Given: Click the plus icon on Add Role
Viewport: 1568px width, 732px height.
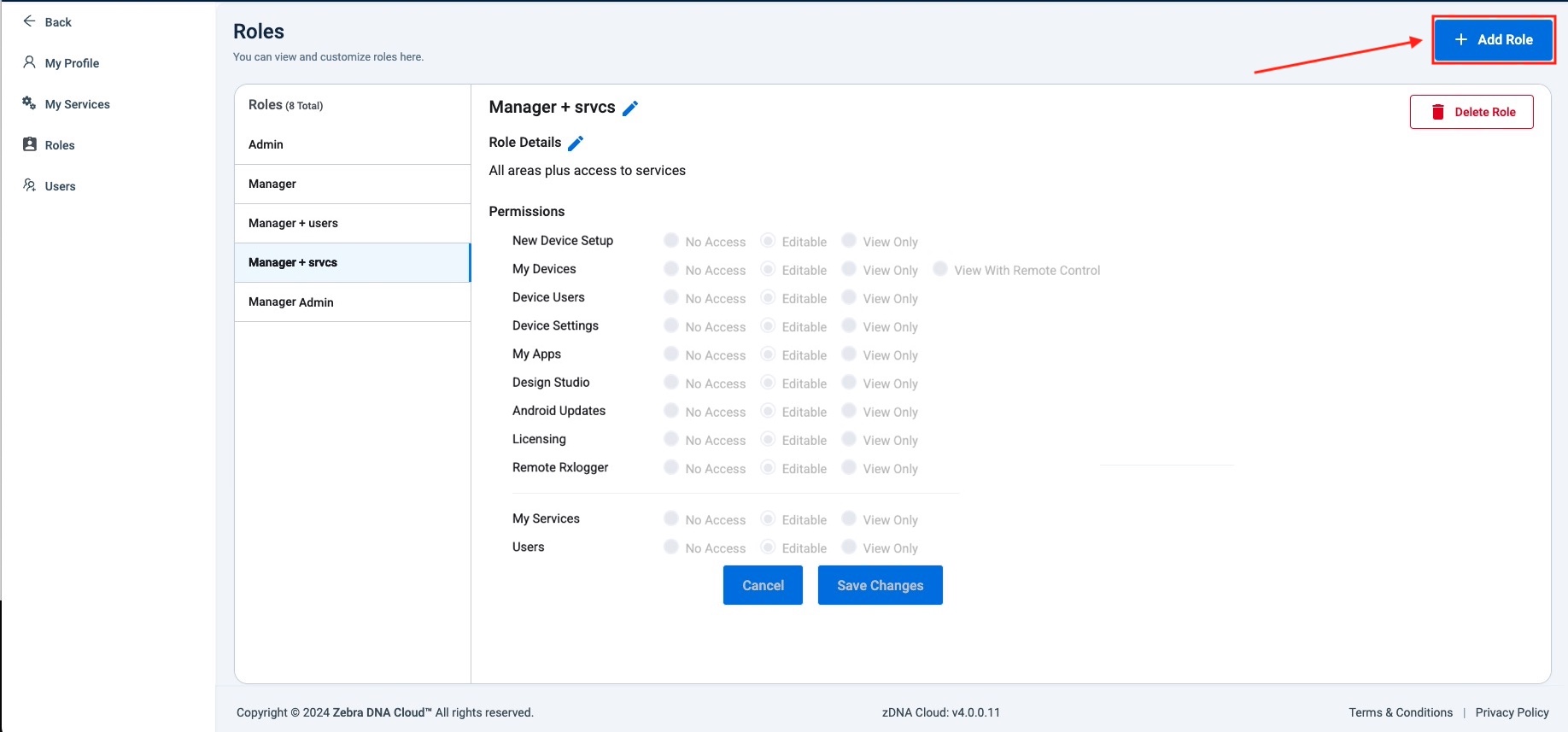Looking at the screenshot, I should click(1461, 39).
